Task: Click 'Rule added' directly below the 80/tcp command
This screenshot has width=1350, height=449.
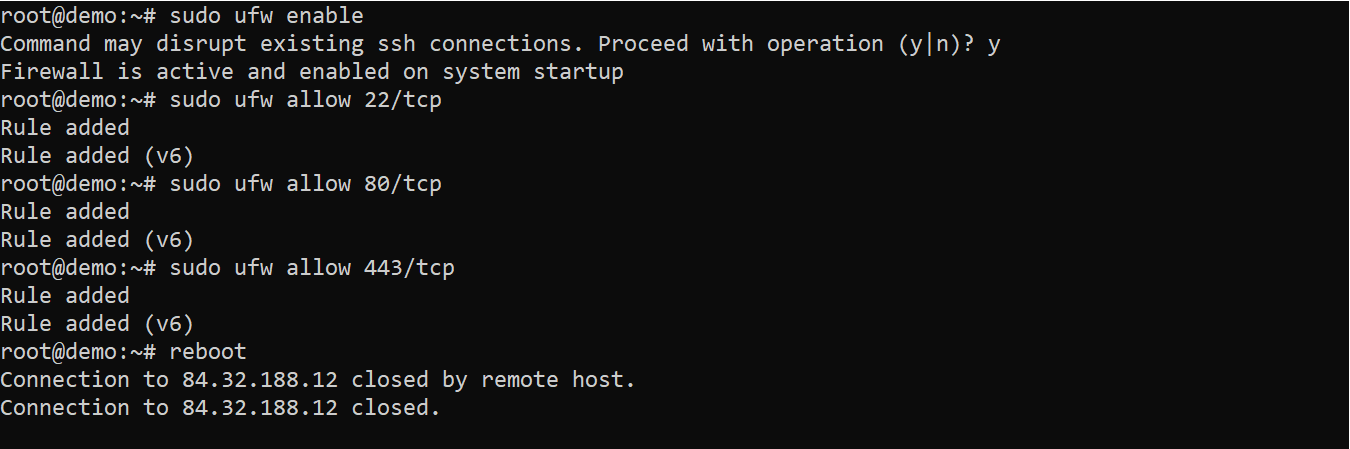Action: (65, 212)
